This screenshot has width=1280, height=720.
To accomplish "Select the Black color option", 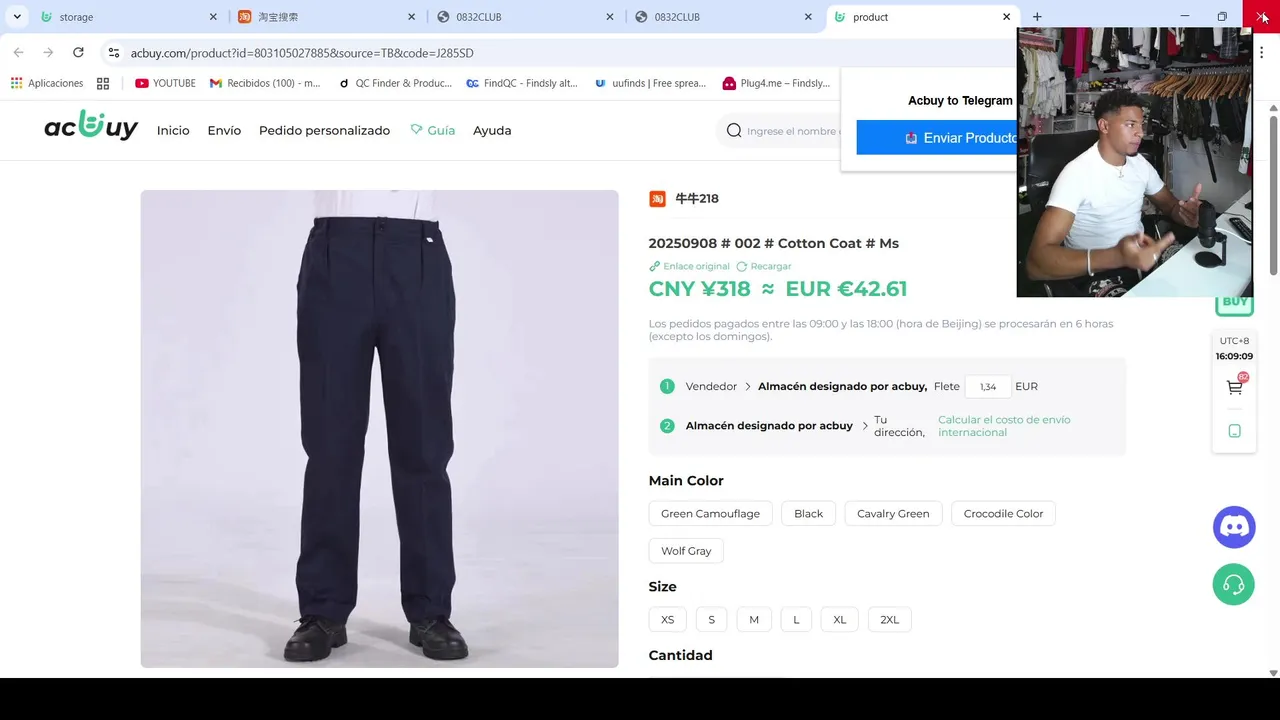I will (x=808, y=514).
